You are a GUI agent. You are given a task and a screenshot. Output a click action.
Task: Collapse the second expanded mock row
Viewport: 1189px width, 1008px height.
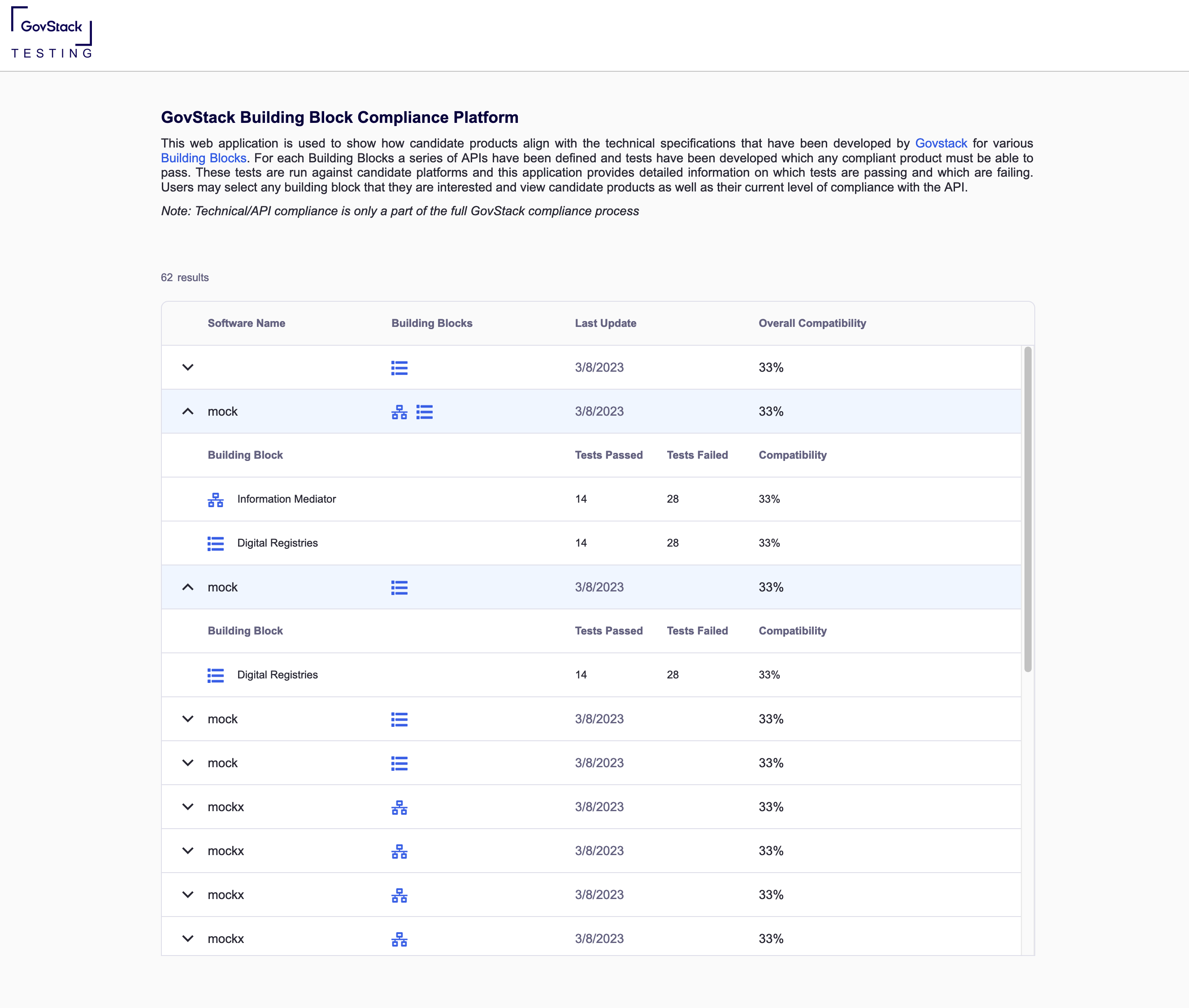pyautogui.click(x=187, y=587)
